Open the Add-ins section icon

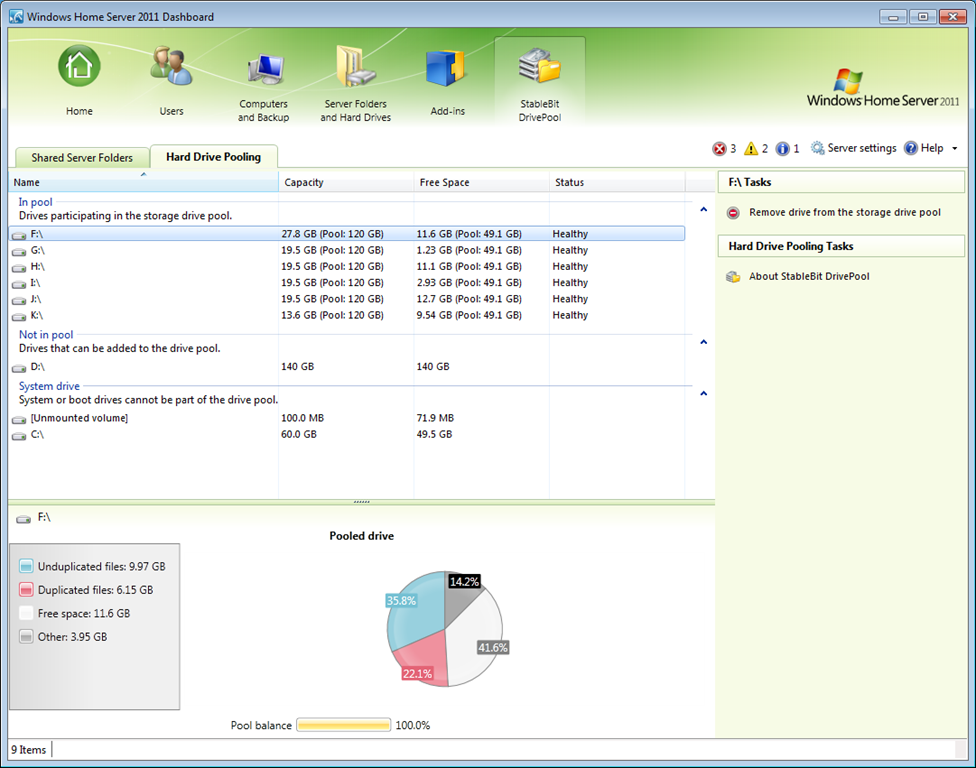446,67
